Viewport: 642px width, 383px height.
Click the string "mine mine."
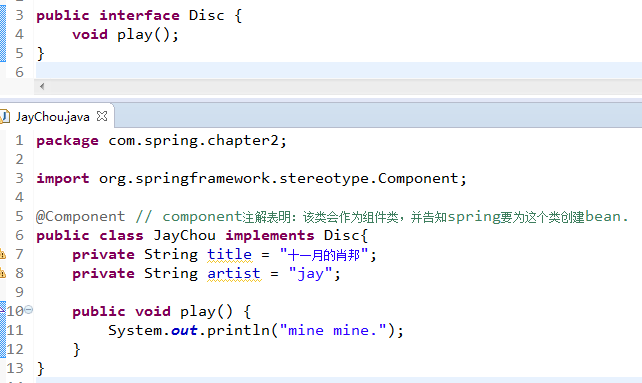pyautogui.click(x=333, y=330)
